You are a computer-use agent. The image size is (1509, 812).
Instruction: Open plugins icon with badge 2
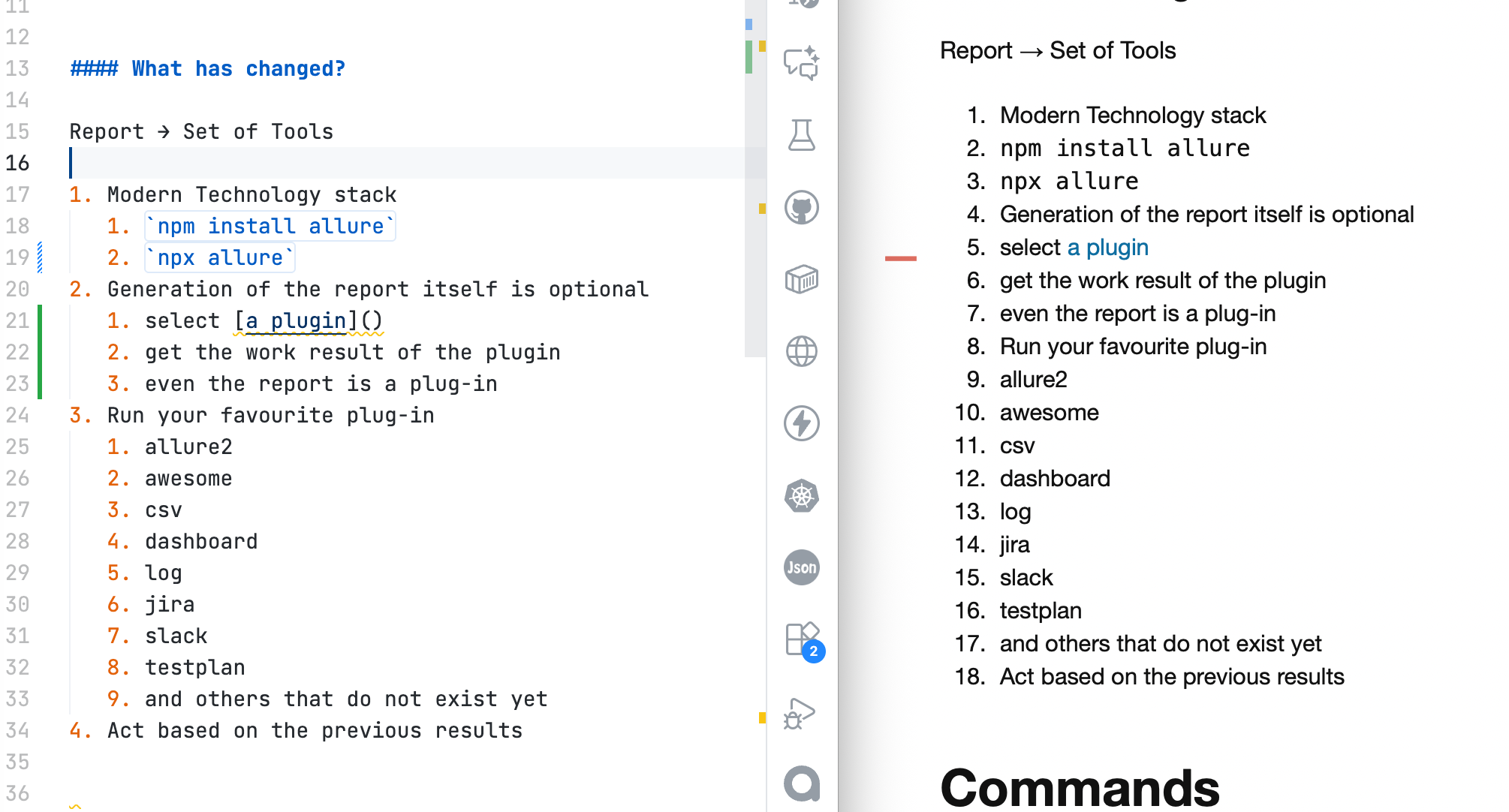(x=801, y=640)
